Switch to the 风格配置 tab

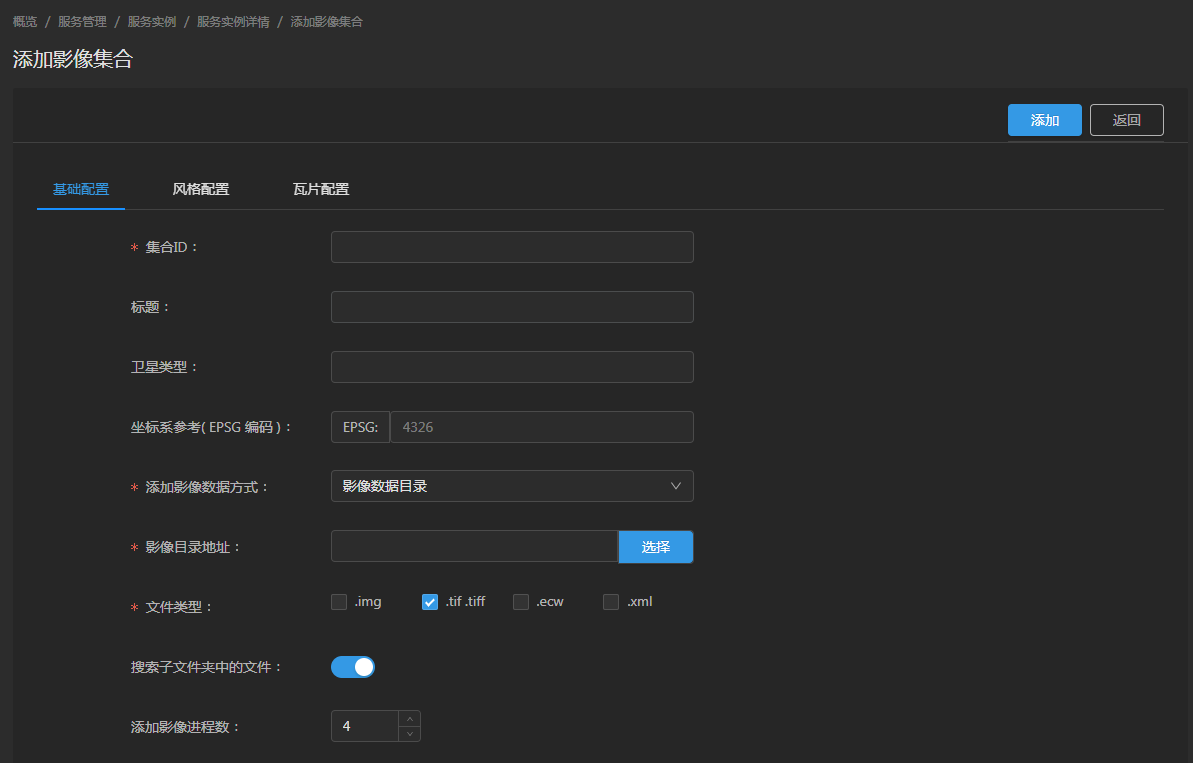200,189
